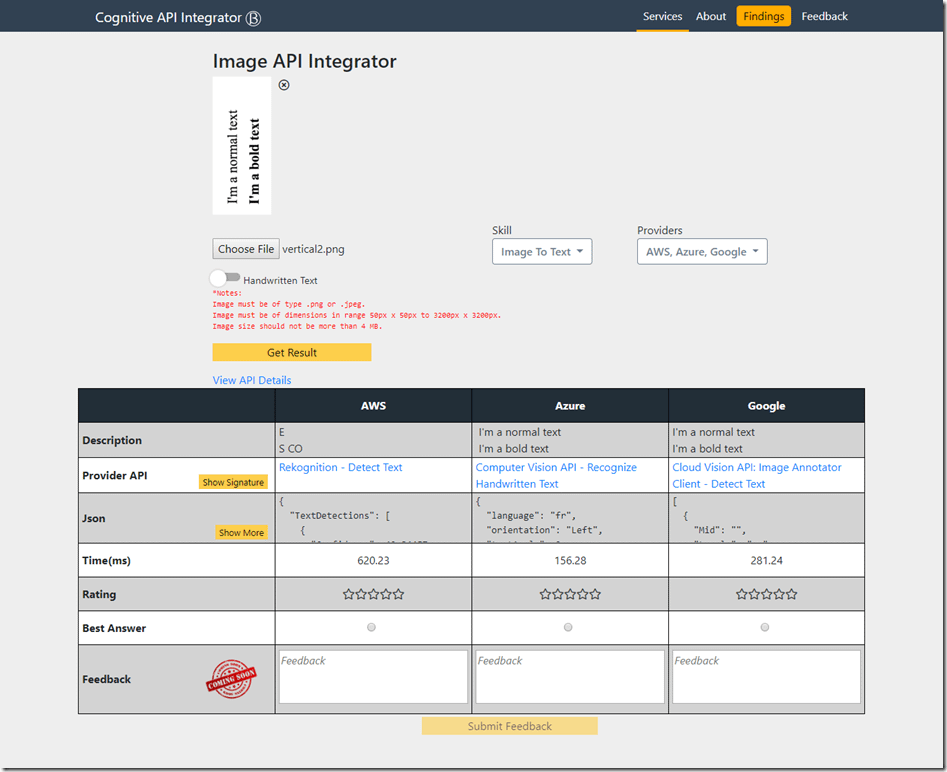The width and height of the screenshot is (947, 772).
Task: Open the Image To Text skill dropdown
Action: click(x=542, y=252)
